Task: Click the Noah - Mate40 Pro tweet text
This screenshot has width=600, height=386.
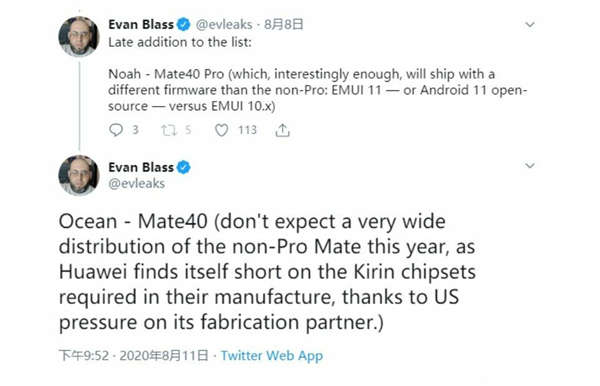Action: click(318, 90)
